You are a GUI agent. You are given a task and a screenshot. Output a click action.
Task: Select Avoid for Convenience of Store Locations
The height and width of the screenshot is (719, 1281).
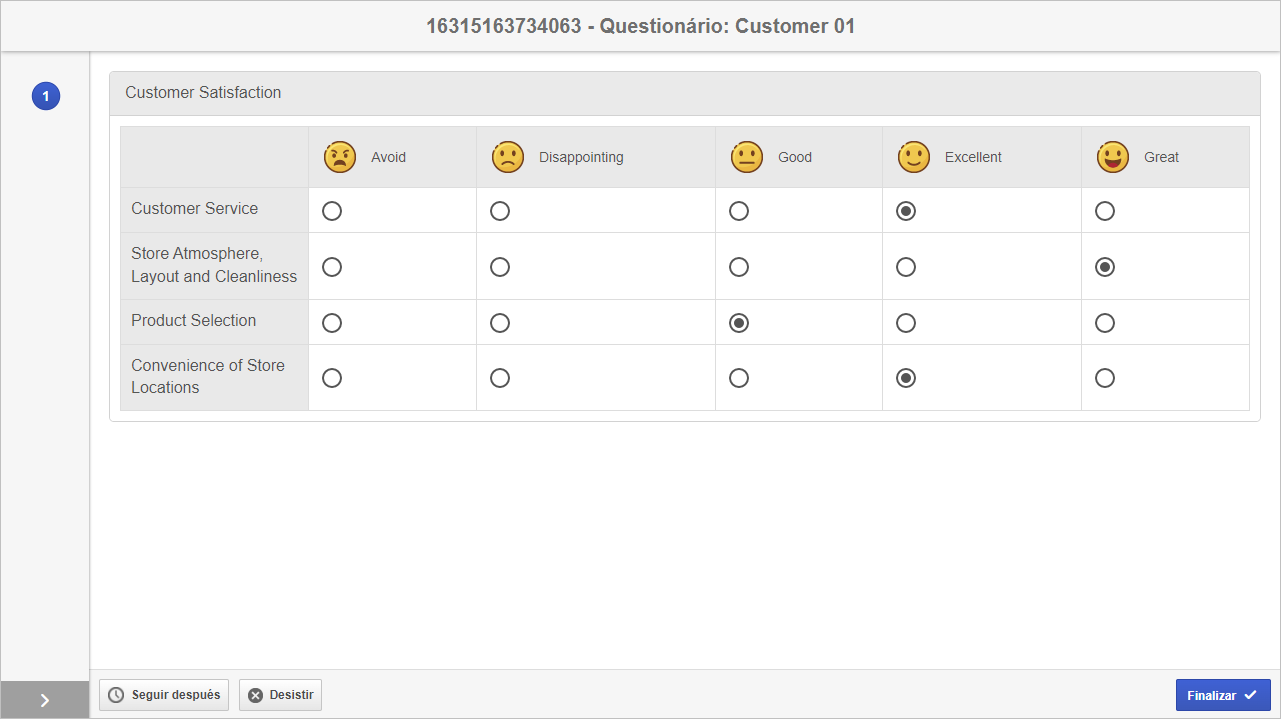pyautogui.click(x=332, y=378)
